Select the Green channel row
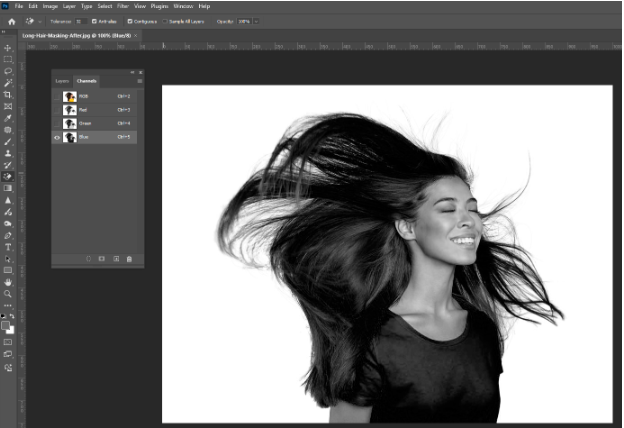Image resolution: width=624 pixels, height=428 pixels. [x=95, y=124]
